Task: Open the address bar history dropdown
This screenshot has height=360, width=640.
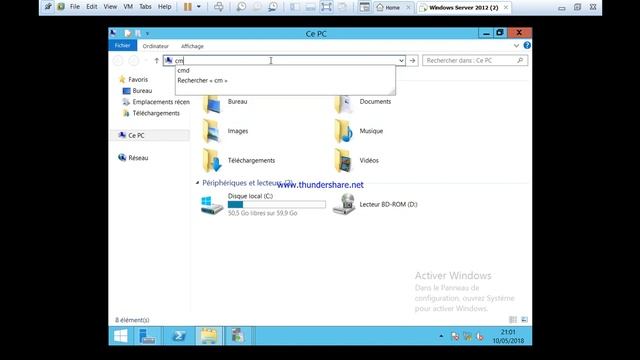Action: (x=401, y=60)
